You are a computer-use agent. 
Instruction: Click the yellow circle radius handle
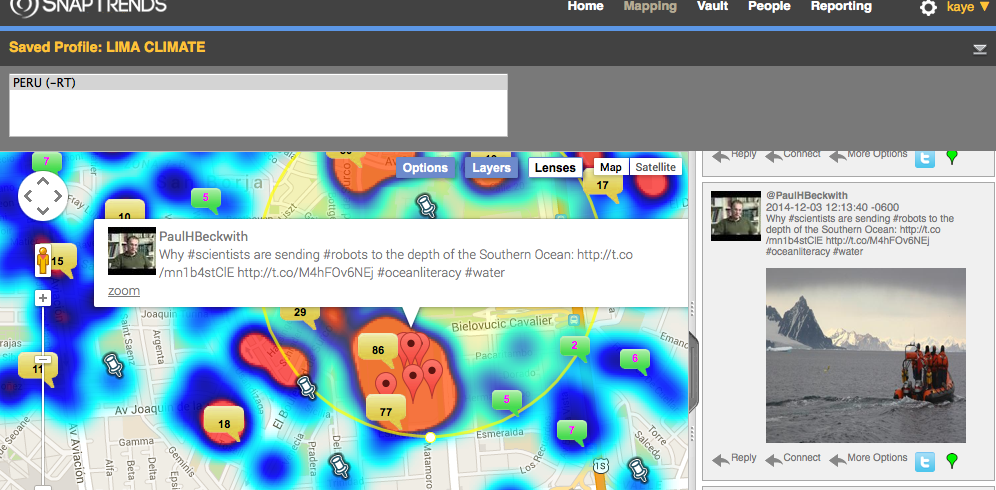tap(430, 437)
